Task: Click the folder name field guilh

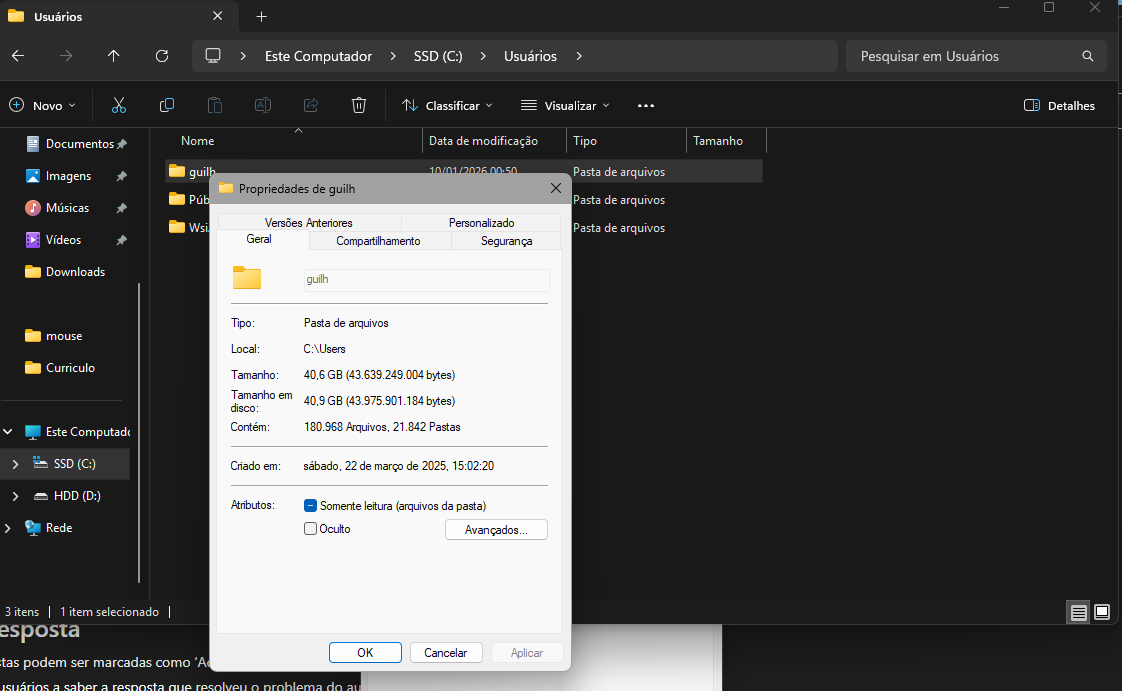Action: tap(426, 280)
